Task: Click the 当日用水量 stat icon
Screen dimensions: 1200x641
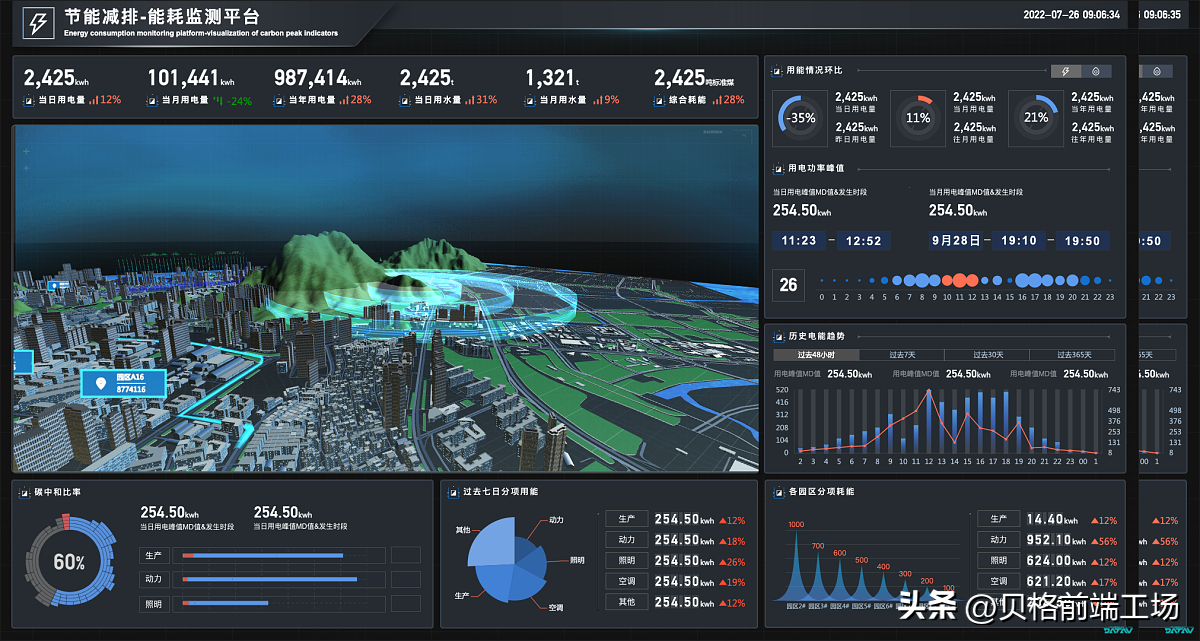Action: click(405, 100)
